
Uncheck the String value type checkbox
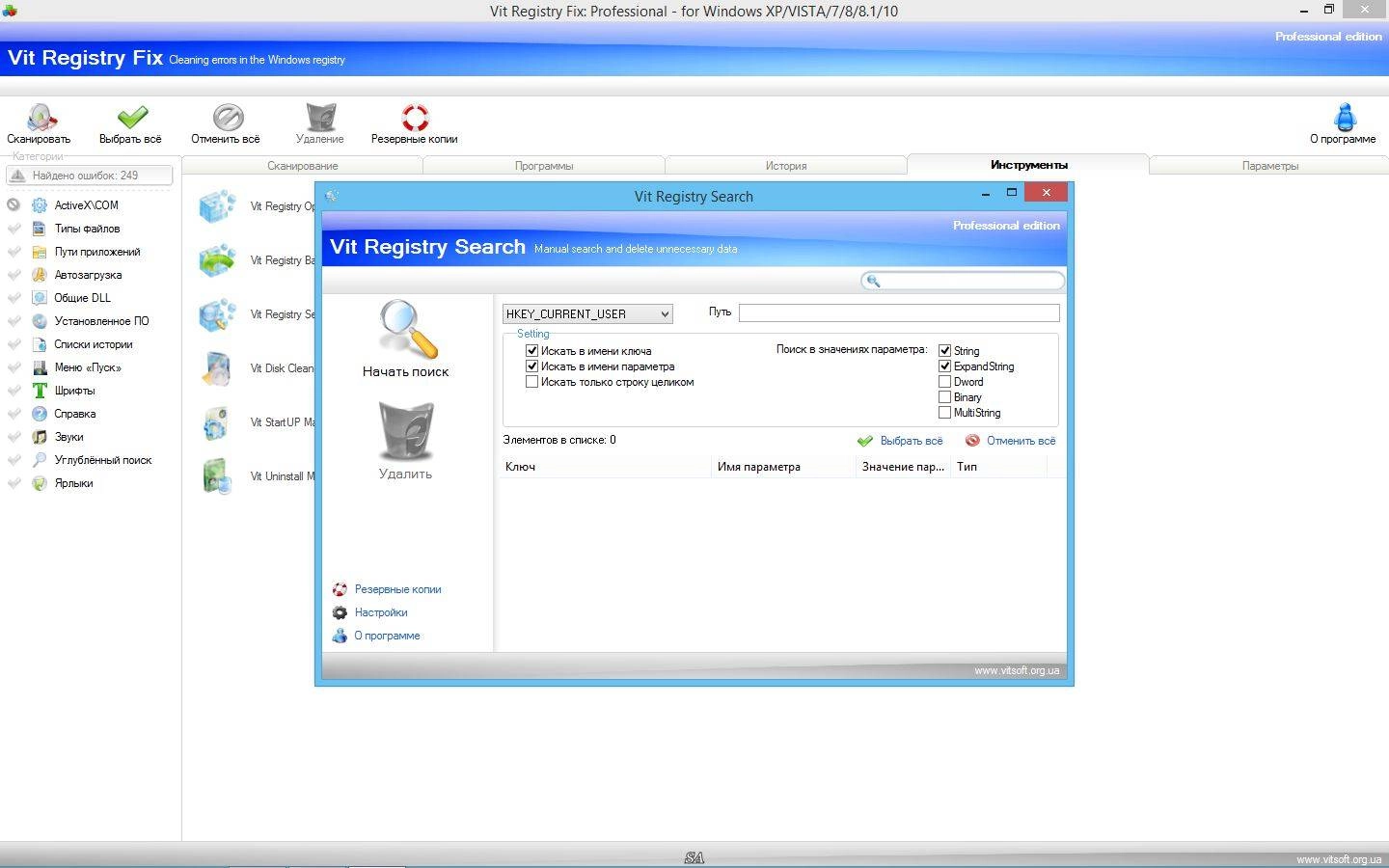[945, 351]
